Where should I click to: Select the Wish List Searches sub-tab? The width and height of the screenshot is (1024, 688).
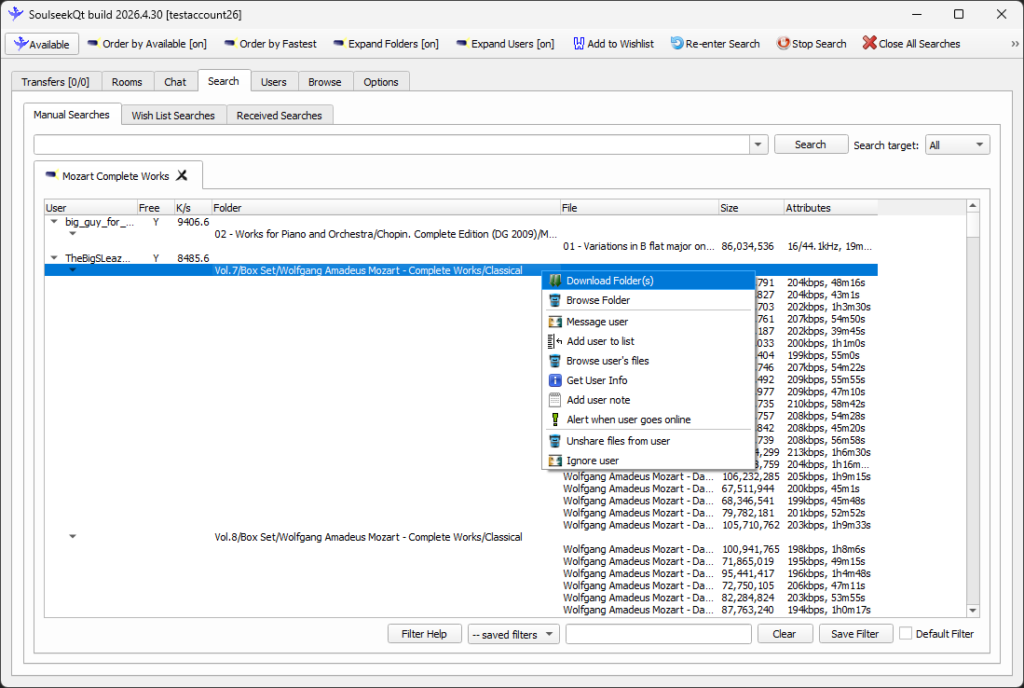coord(173,116)
